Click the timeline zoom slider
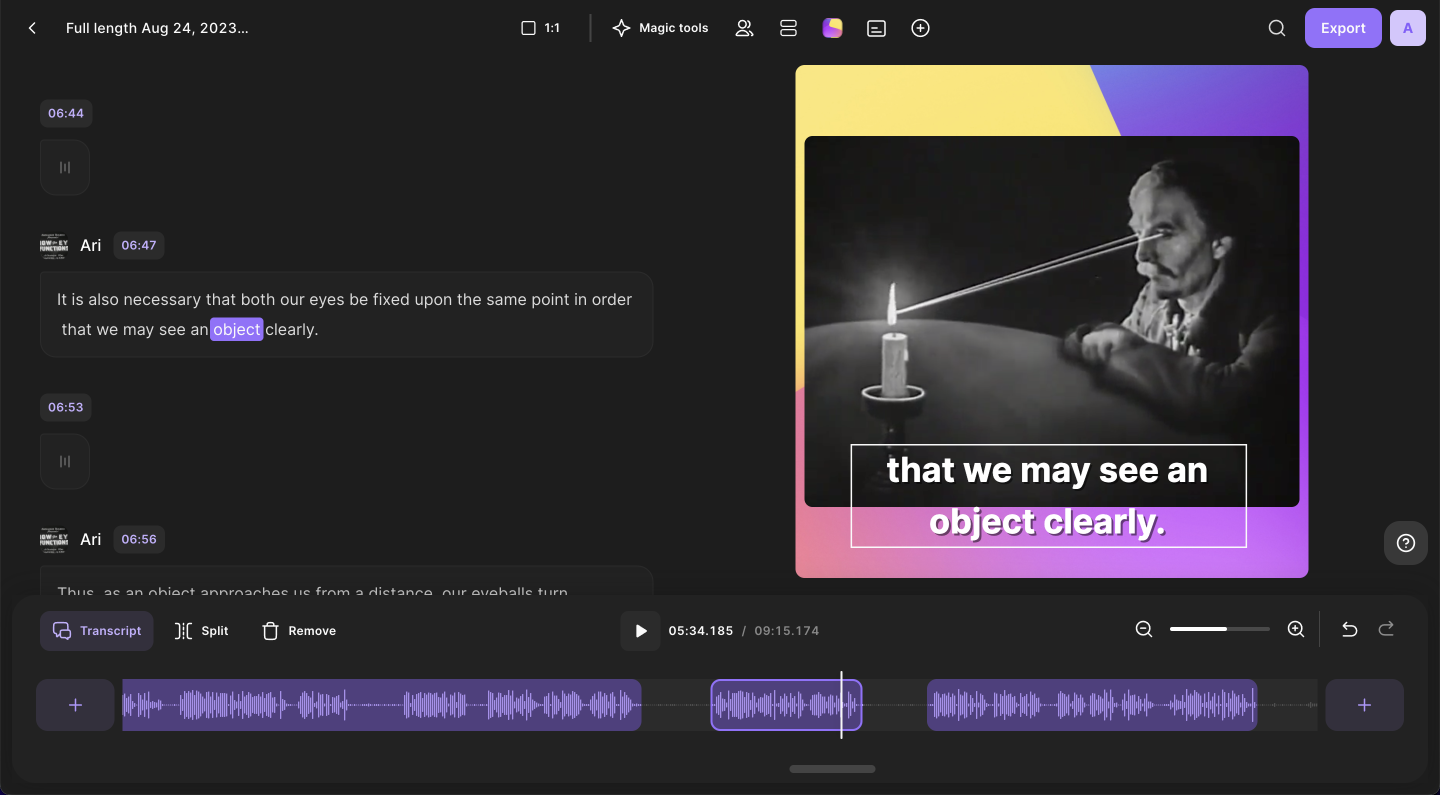Image resolution: width=1440 pixels, height=795 pixels. point(1220,629)
